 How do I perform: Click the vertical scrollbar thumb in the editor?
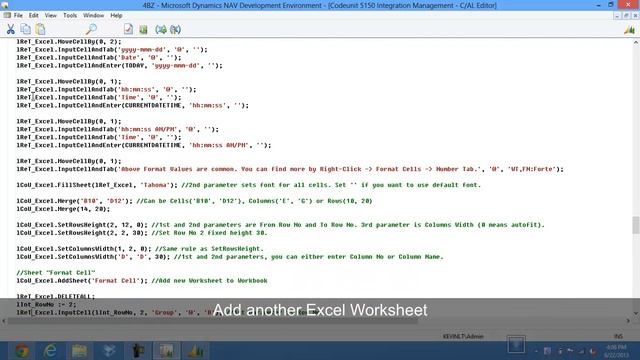636,225
